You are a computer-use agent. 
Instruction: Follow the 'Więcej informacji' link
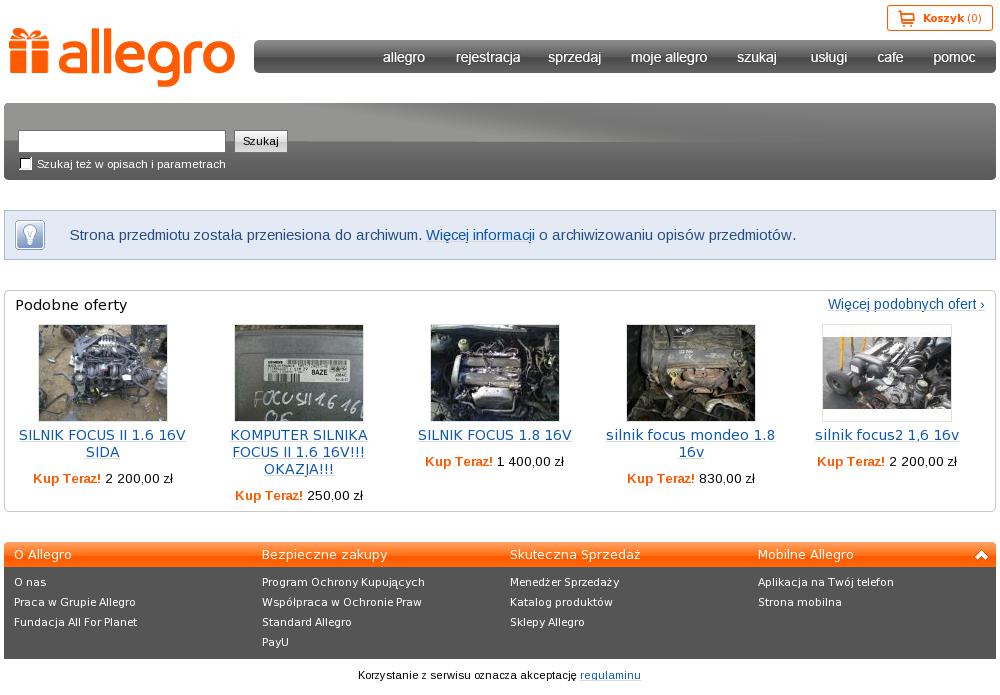[480, 235]
